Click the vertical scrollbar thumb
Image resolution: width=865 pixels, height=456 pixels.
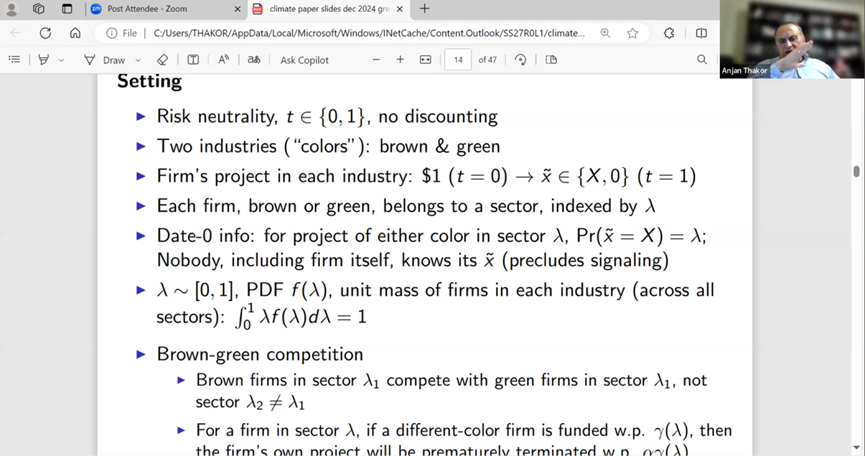pyautogui.click(x=856, y=173)
